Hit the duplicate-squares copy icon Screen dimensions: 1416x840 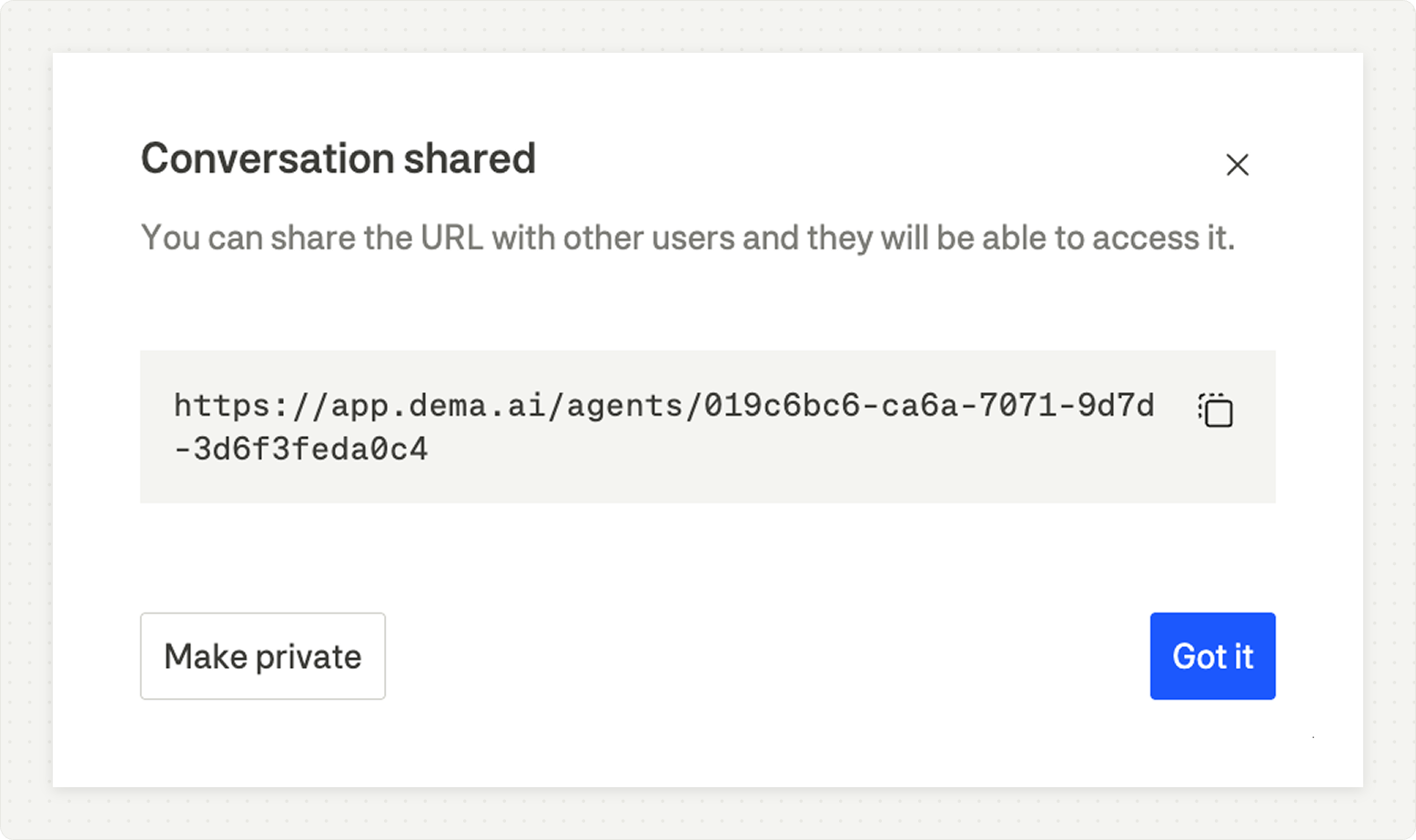1216,410
